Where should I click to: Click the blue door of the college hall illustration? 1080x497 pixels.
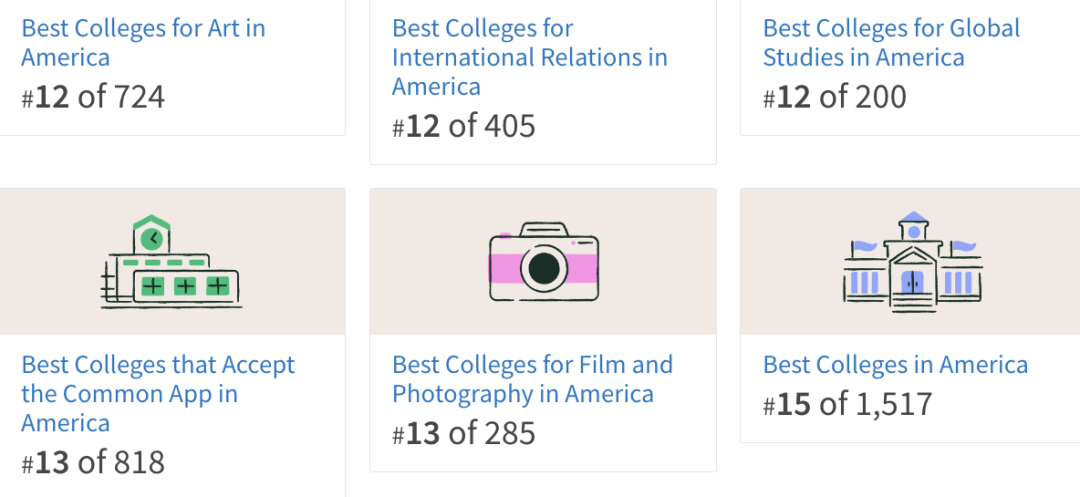tap(911, 281)
